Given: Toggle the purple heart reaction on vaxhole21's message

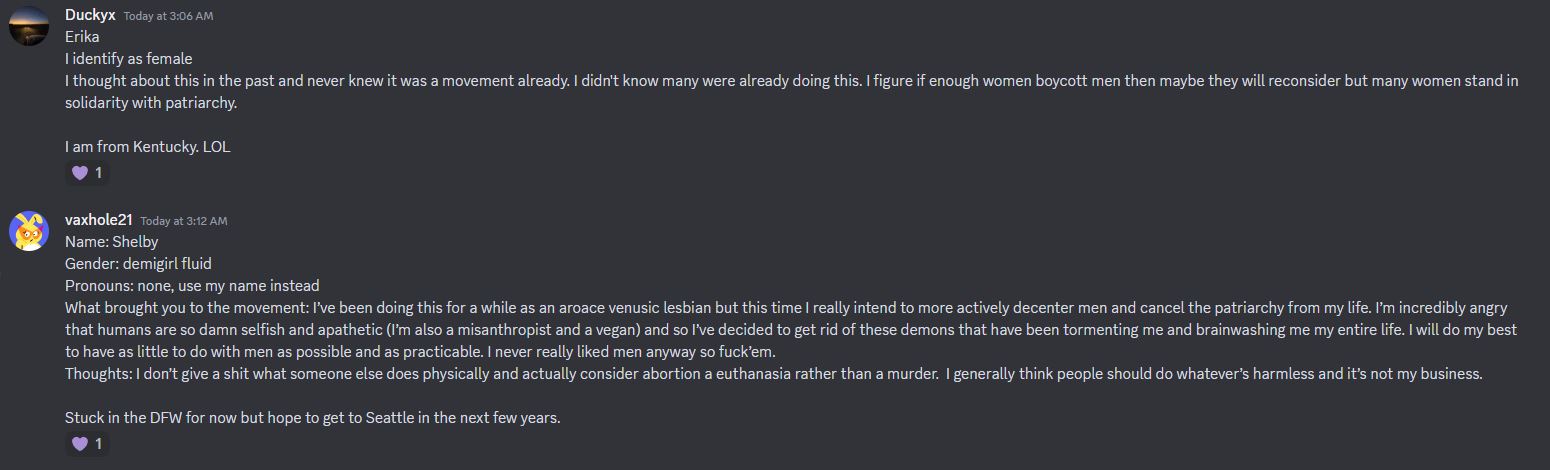Looking at the screenshot, I should 87,444.
